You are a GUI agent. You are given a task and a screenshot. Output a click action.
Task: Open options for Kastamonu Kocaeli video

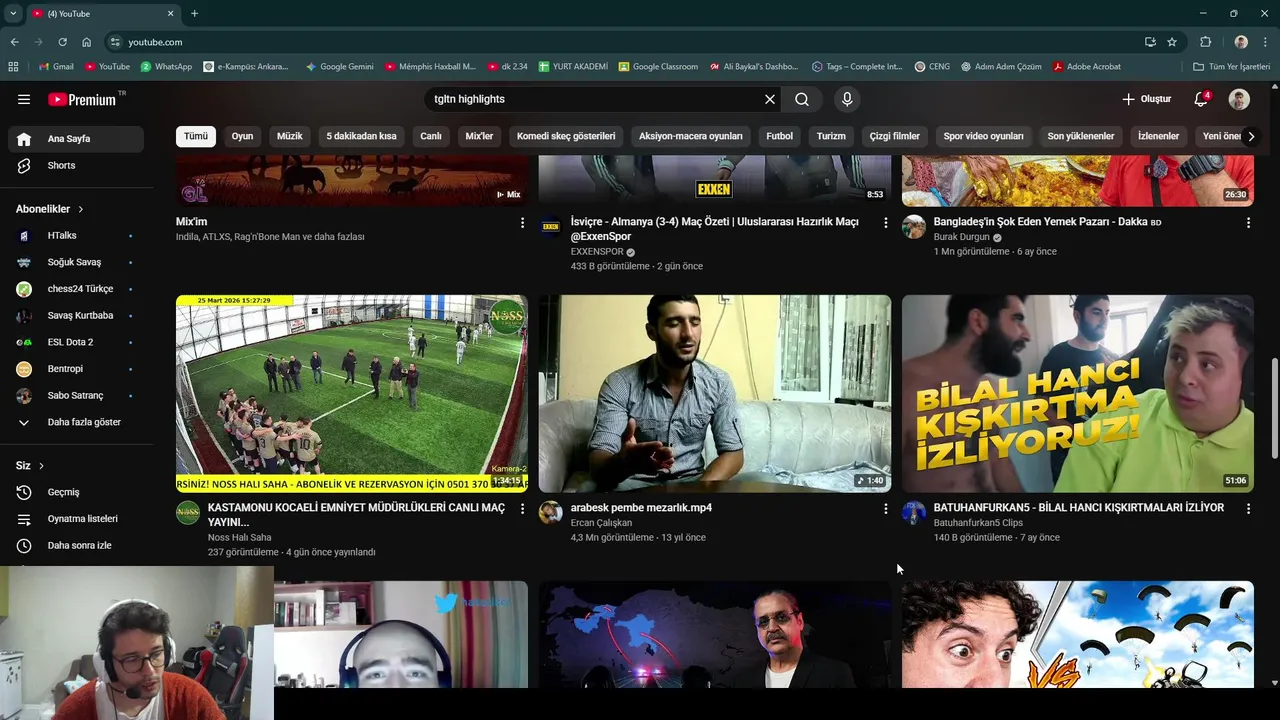pyautogui.click(x=522, y=509)
